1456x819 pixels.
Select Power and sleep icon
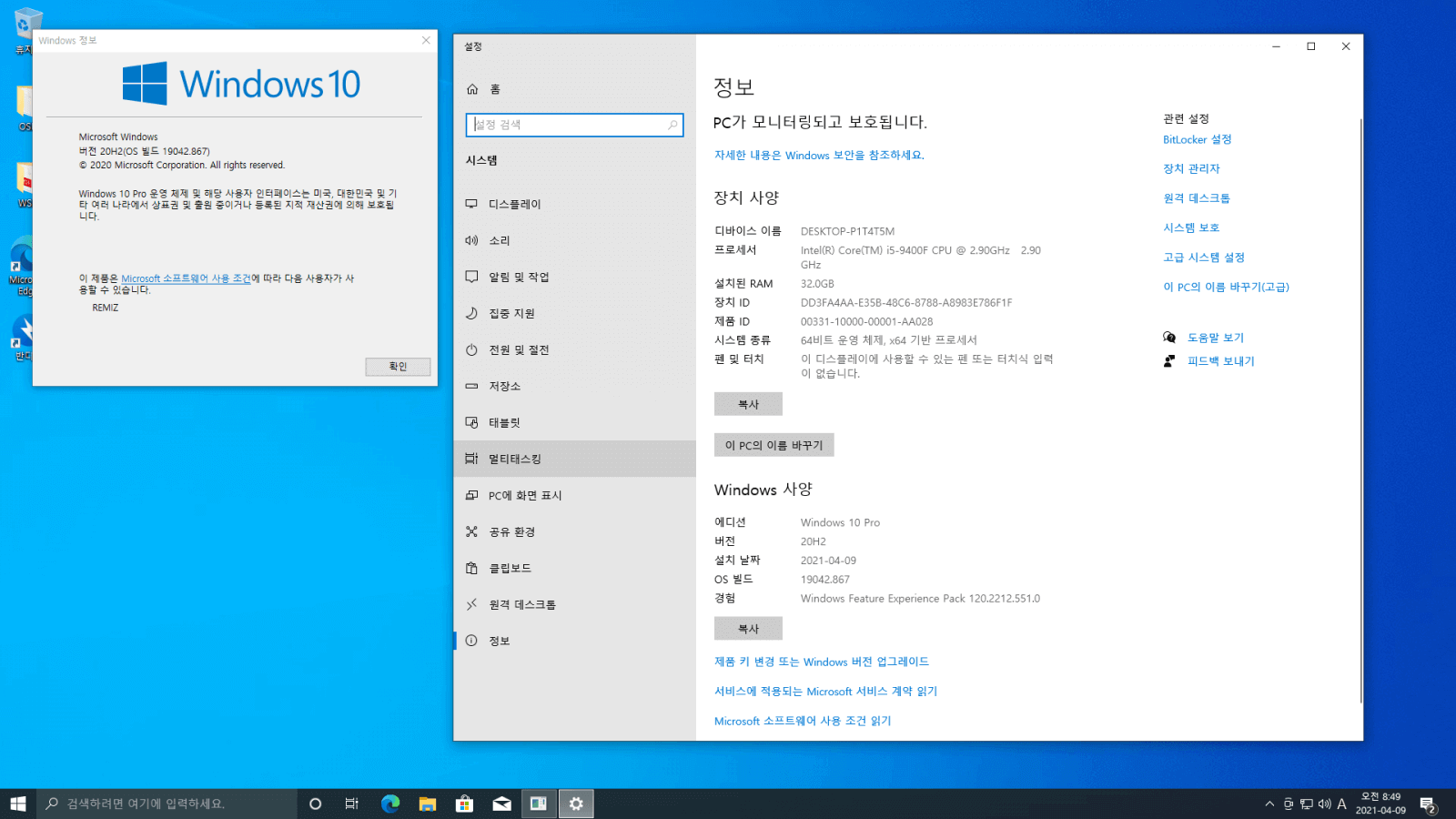click(471, 349)
